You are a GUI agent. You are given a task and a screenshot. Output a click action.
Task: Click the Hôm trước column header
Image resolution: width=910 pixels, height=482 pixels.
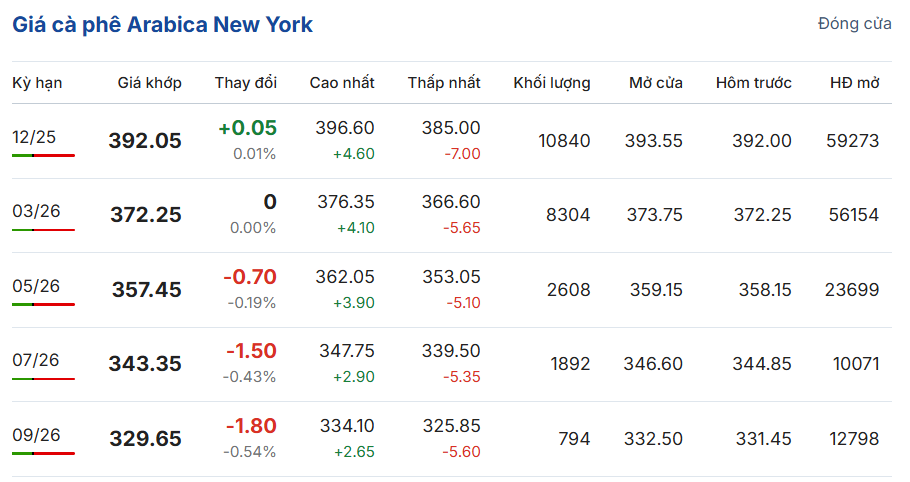pyautogui.click(x=753, y=83)
